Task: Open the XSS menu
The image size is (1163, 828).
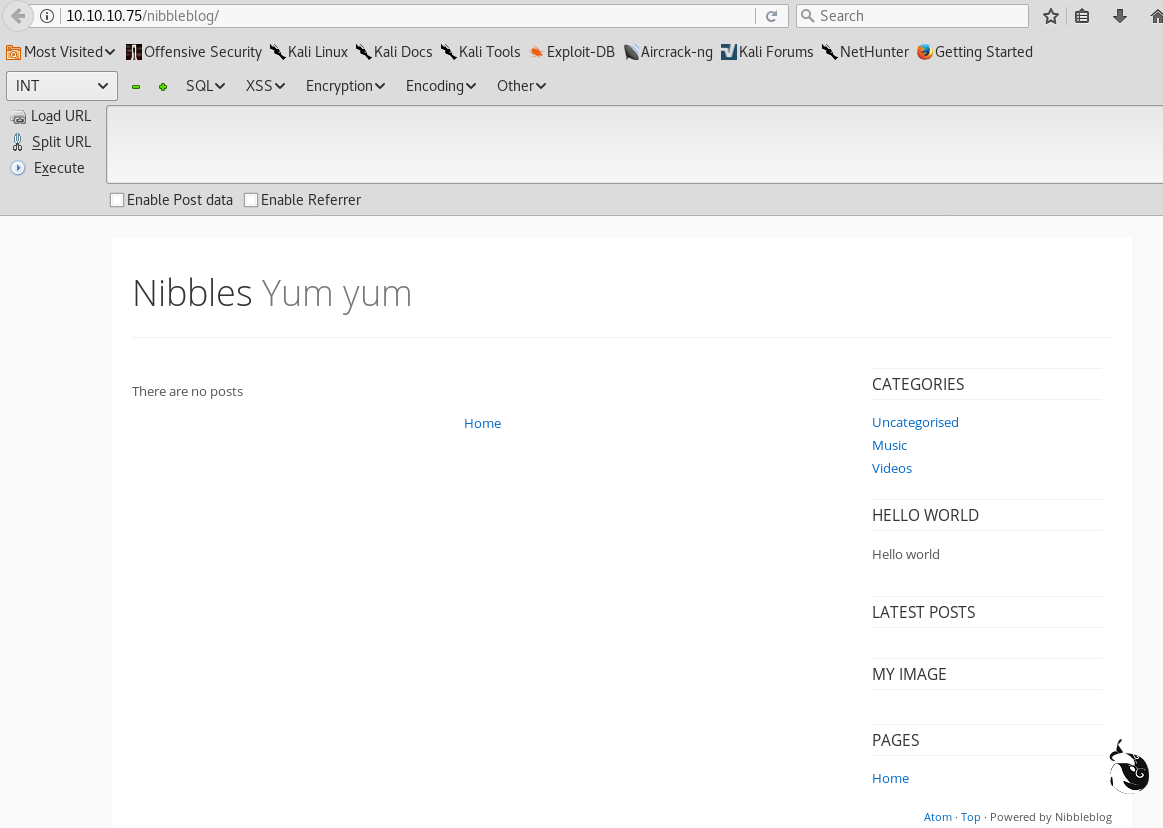Action: pyautogui.click(x=265, y=86)
